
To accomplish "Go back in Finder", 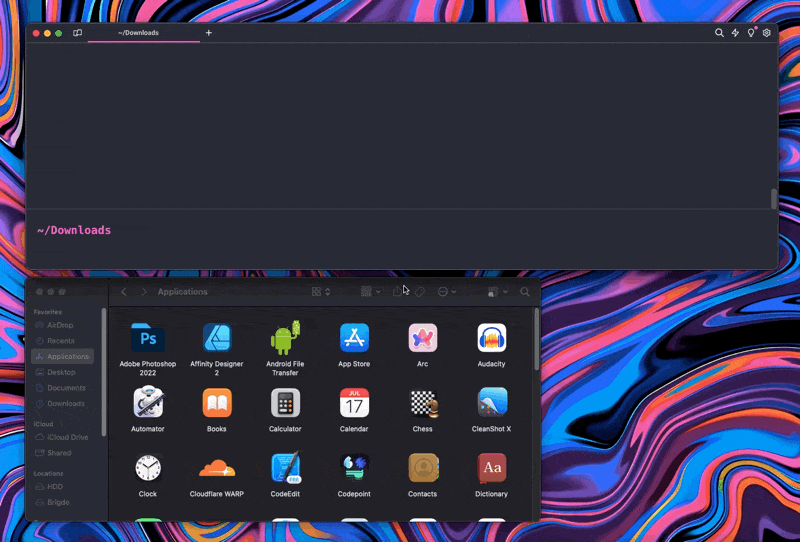I will (123, 292).
